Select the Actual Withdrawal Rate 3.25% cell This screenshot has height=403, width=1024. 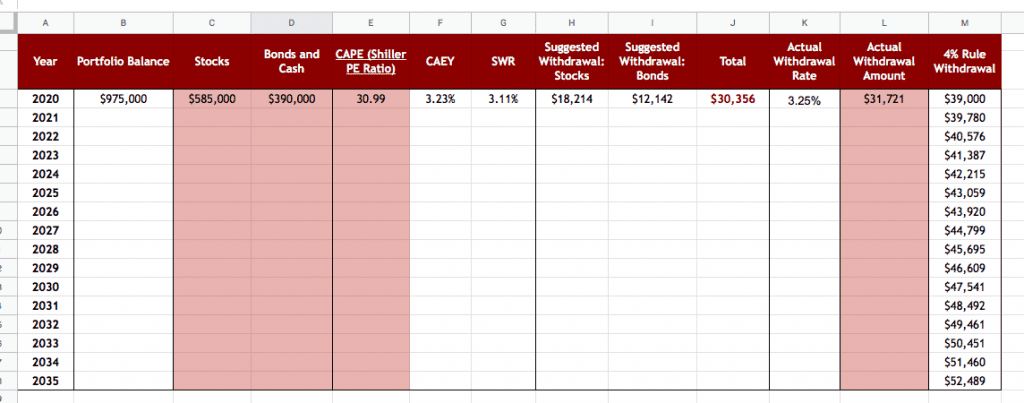tap(804, 100)
